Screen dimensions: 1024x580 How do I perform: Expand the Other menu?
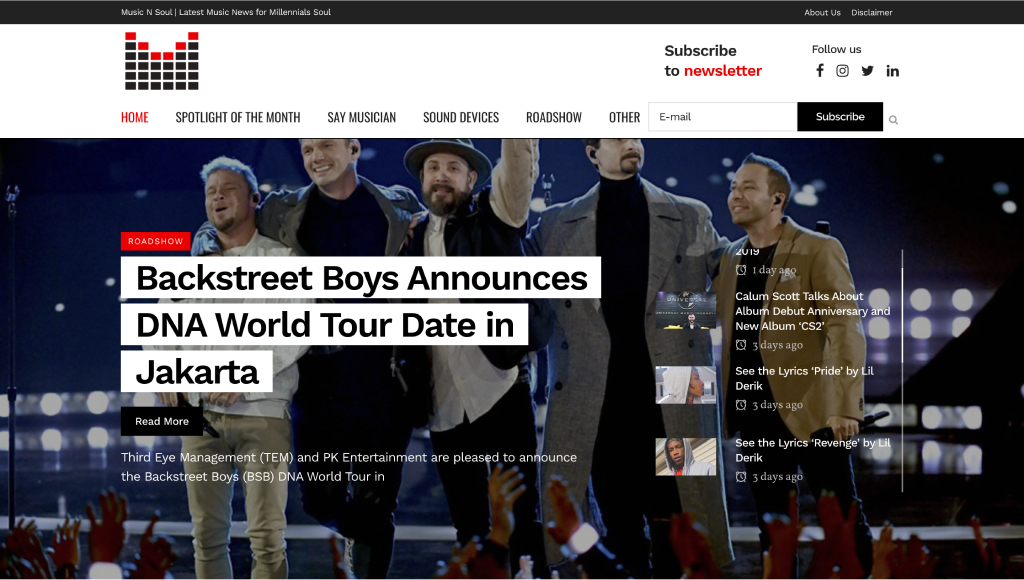[x=624, y=117]
